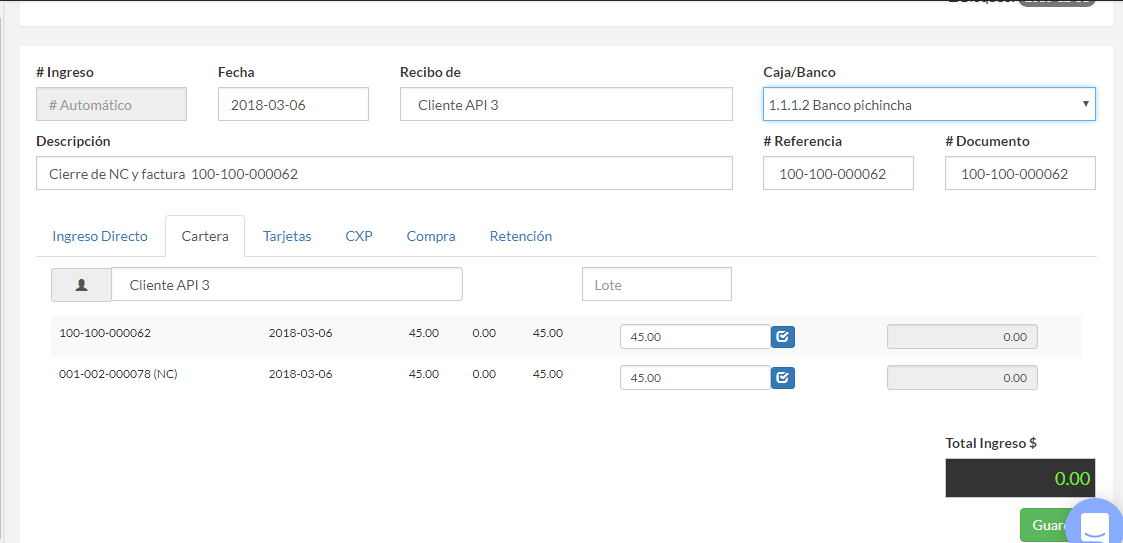Switch to the Ingreso Directo tab

tap(100, 236)
